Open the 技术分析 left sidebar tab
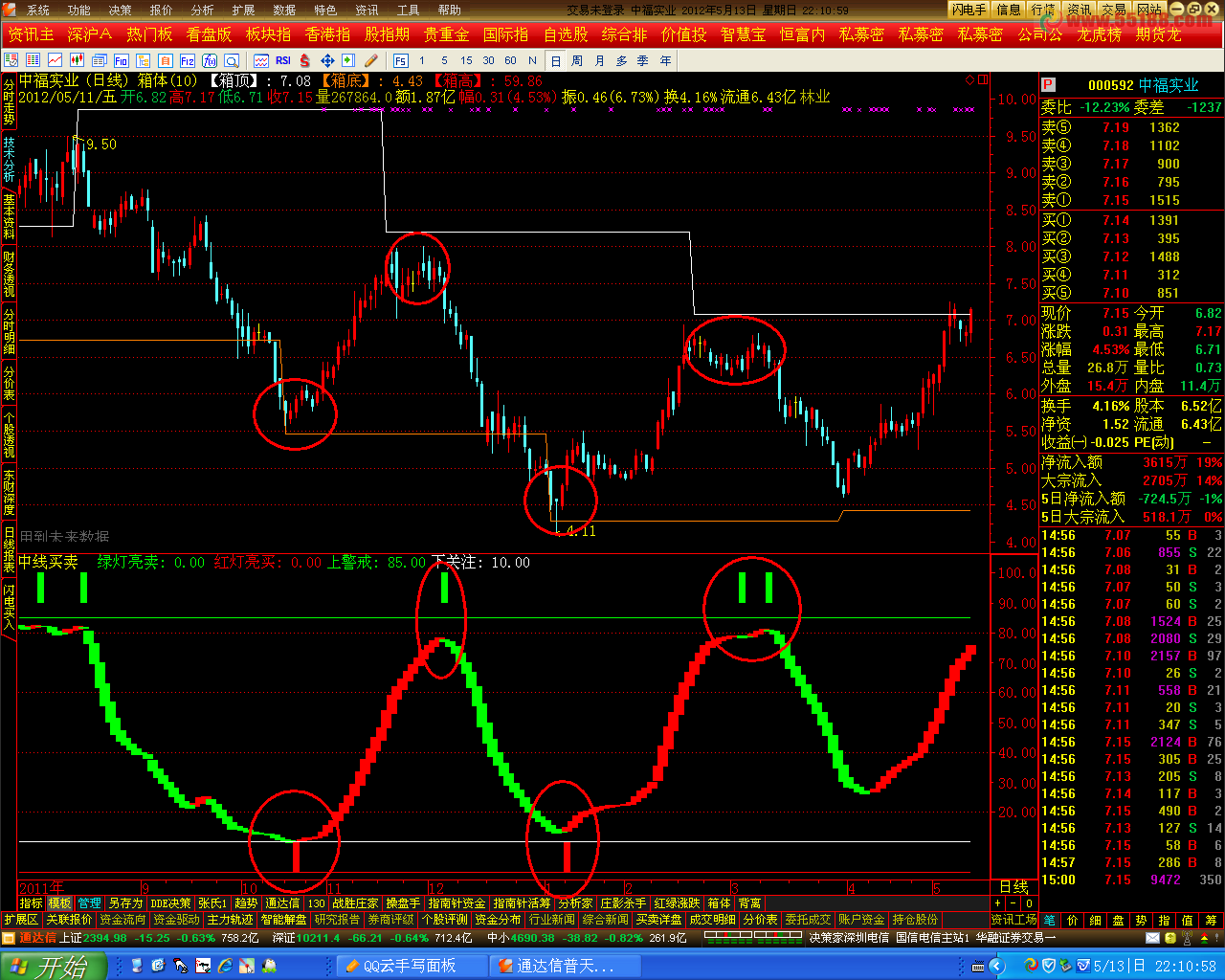 (9, 159)
